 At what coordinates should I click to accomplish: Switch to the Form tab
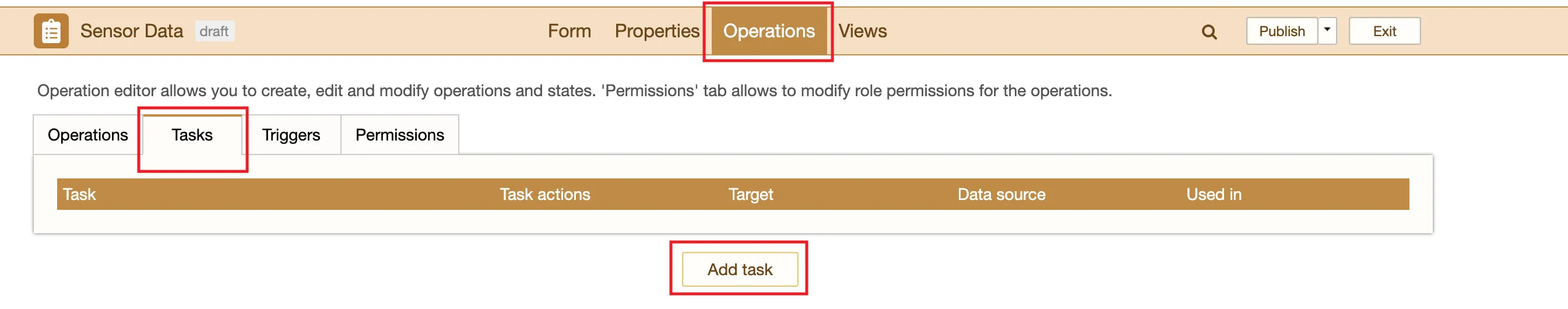click(x=569, y=31)
